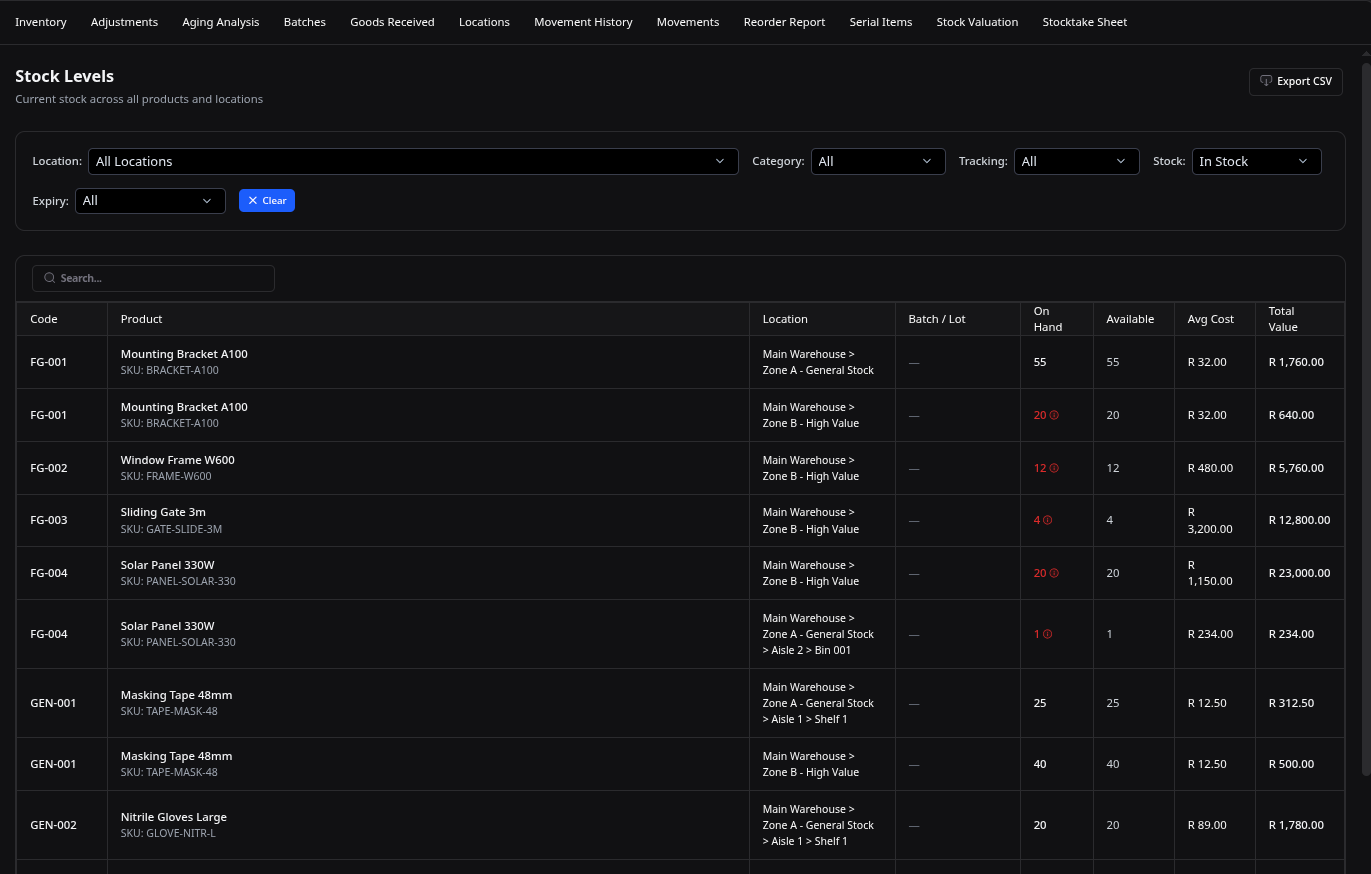Image resolution: width=1371 pixels, height=874 pixels.
Task: Click the Stock Levels page heading
Action: [x=65, y=76]
